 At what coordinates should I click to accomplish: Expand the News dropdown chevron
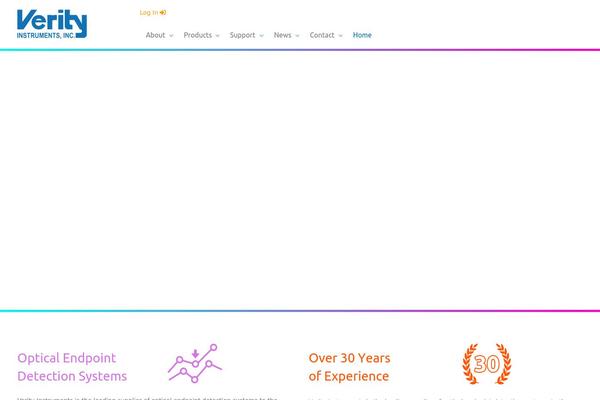point(297,36)
